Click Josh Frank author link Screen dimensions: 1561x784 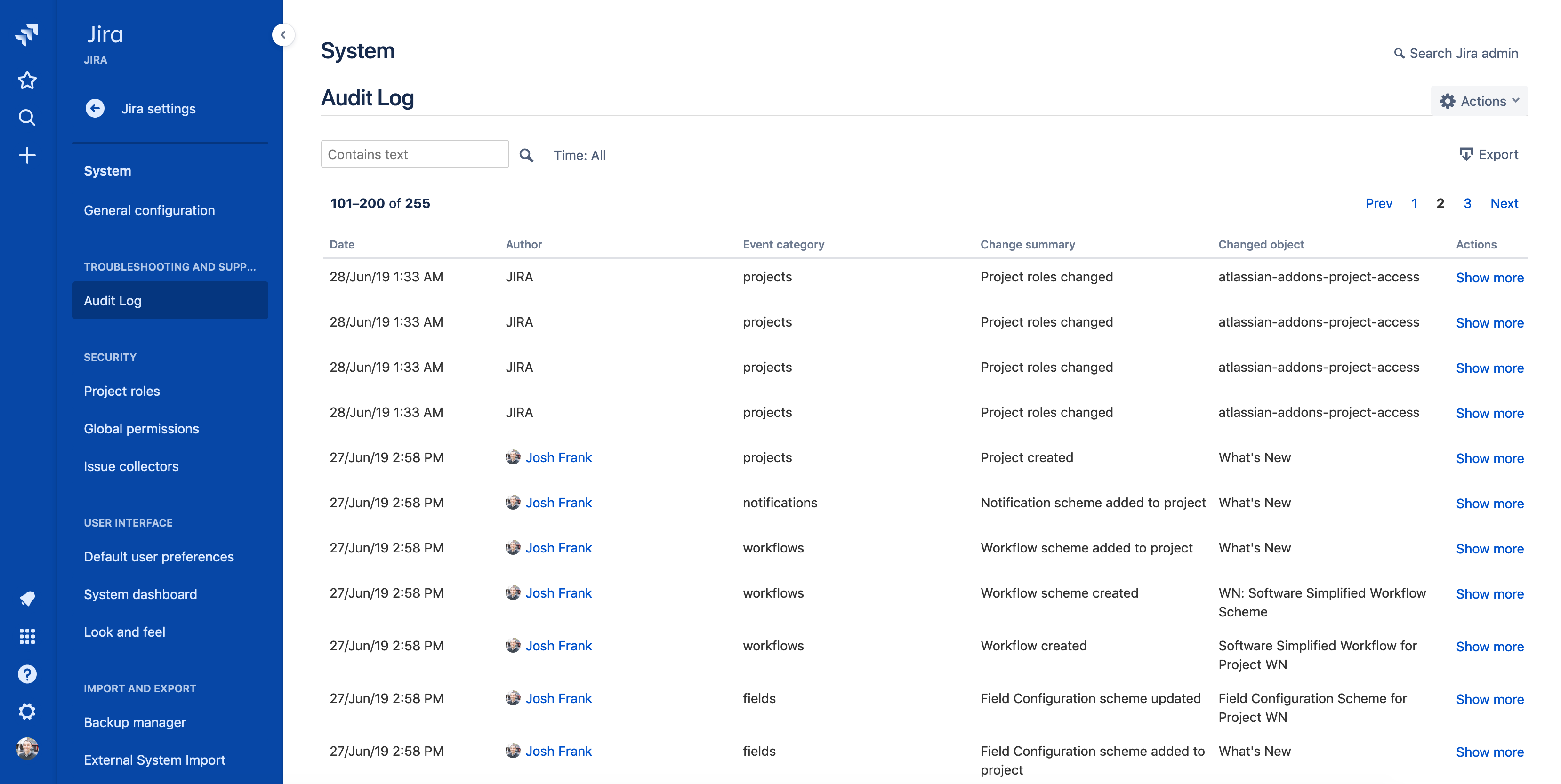coord(558,457)
